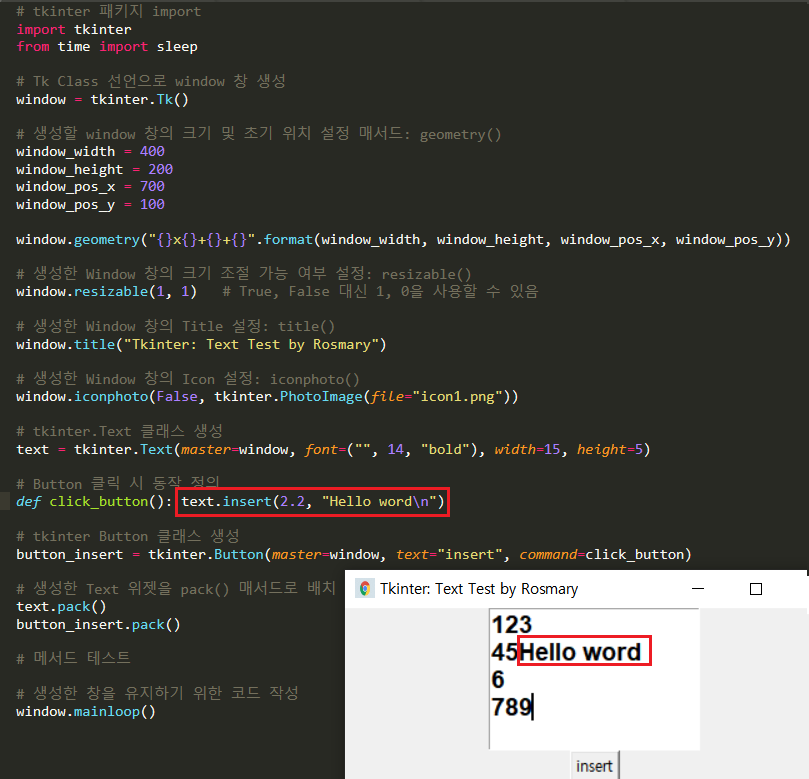Click the value 700 of window_pos_x
The width and height of the screenshot is (809, 779).
click(152, 186)
